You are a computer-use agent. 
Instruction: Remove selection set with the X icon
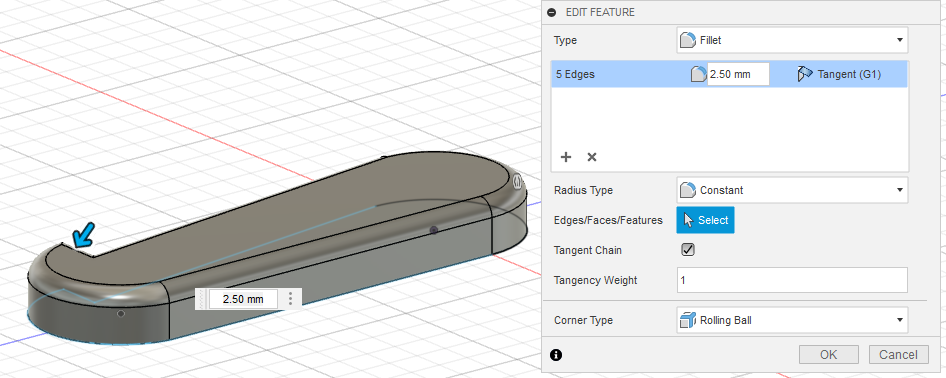tap(592, 157)
